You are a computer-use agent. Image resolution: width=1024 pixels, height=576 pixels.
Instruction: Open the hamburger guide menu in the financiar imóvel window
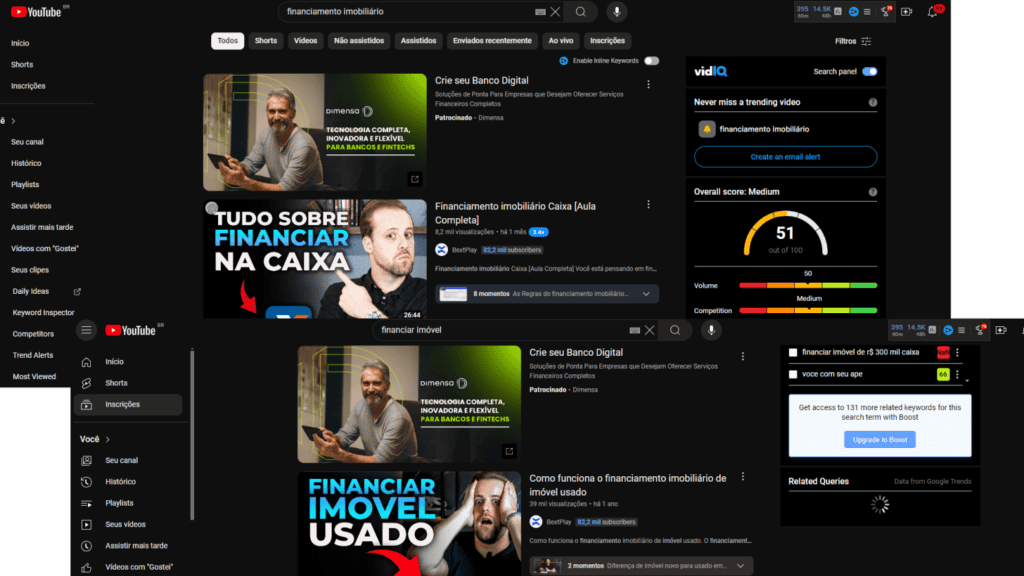pyautogui.click(x=86, y=330)
